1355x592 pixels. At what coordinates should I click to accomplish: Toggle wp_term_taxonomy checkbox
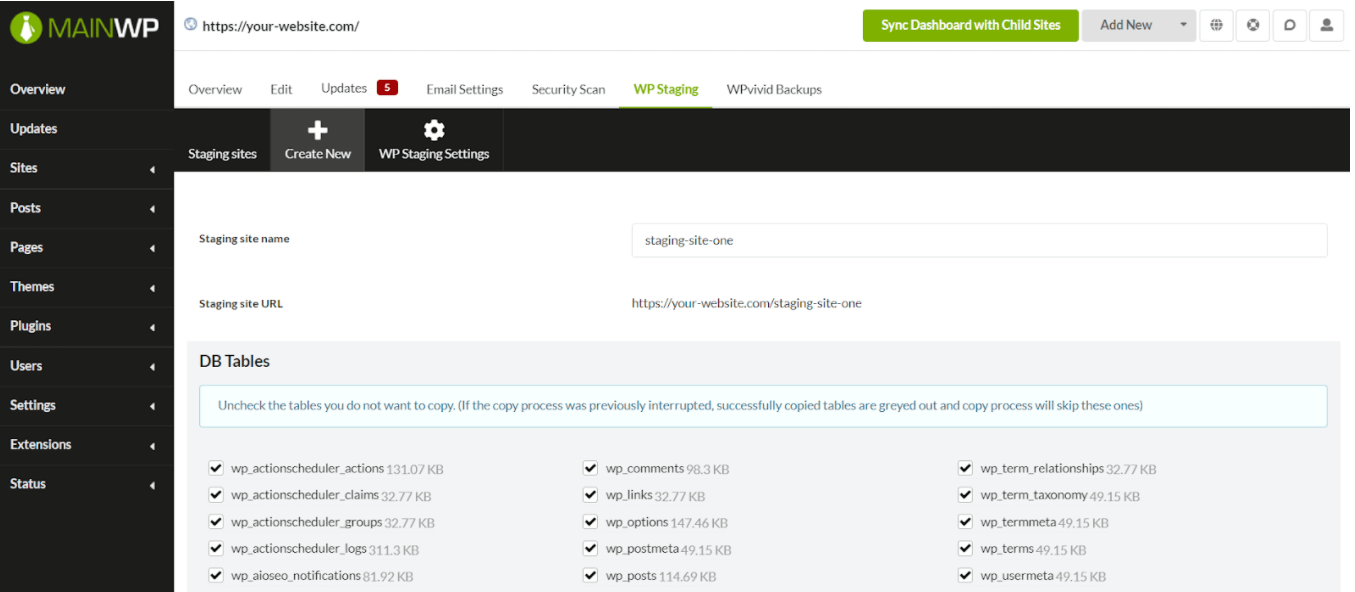pyautogui.click(x=965, y=495)
